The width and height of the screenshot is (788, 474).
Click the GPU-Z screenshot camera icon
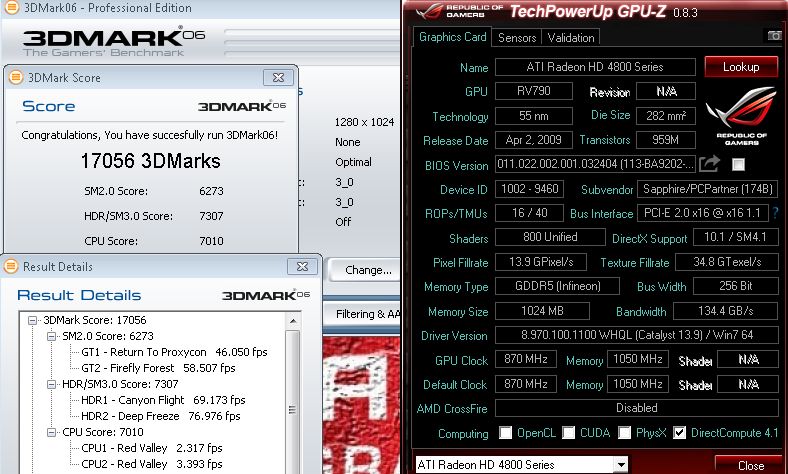774,36
